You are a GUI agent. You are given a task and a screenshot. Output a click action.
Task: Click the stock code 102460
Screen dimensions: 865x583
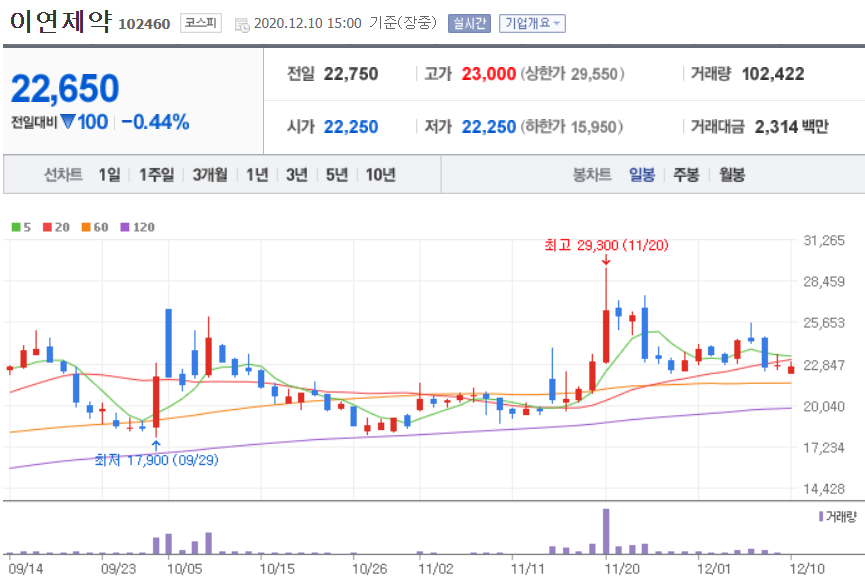pyautogui.click(x=145, y=24)
